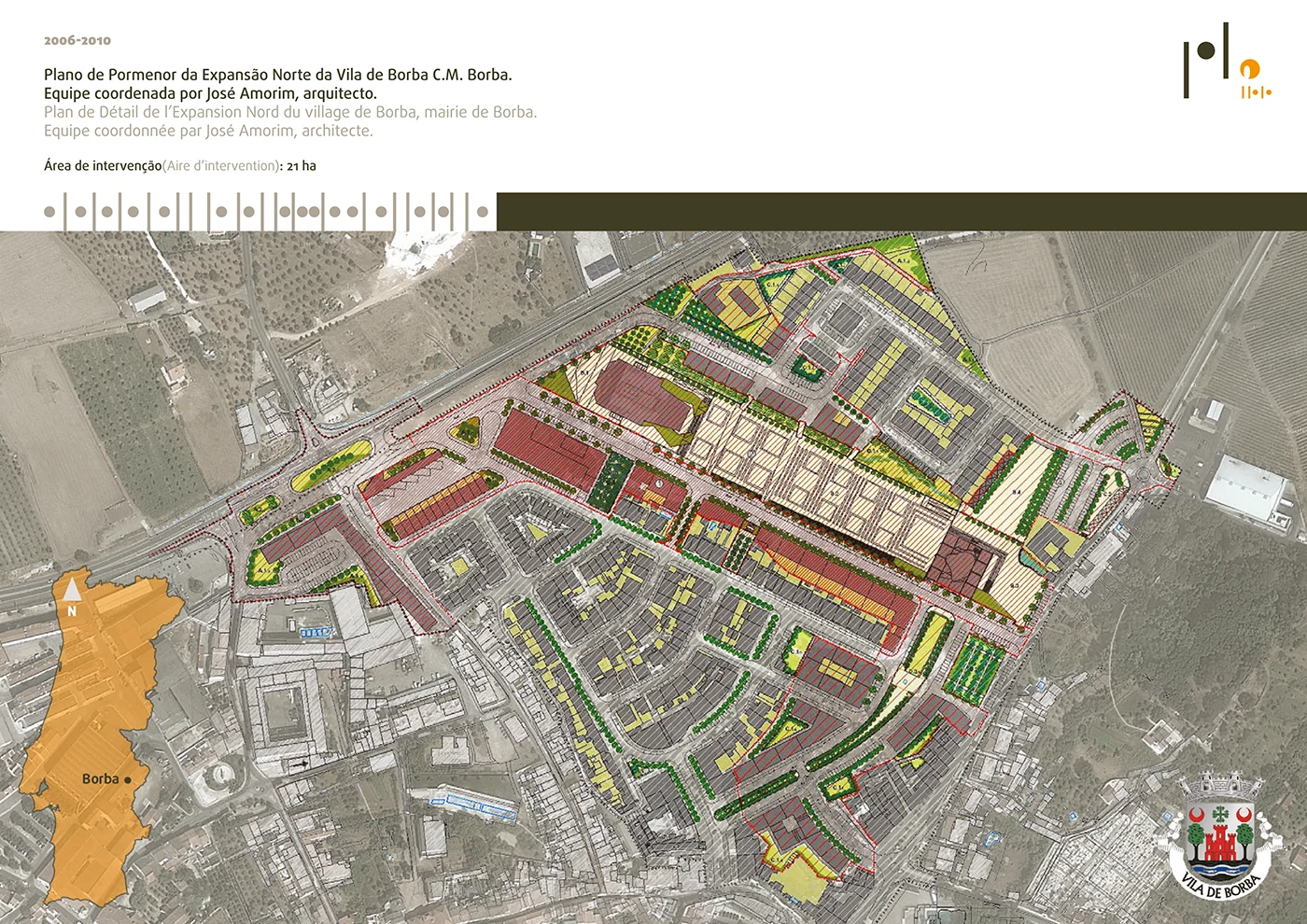The height and width of the screenshot is (924, 1307).
Task: Click "Equipe coordonnée par José Amorim, architecte."
Action: click(208, 131)
